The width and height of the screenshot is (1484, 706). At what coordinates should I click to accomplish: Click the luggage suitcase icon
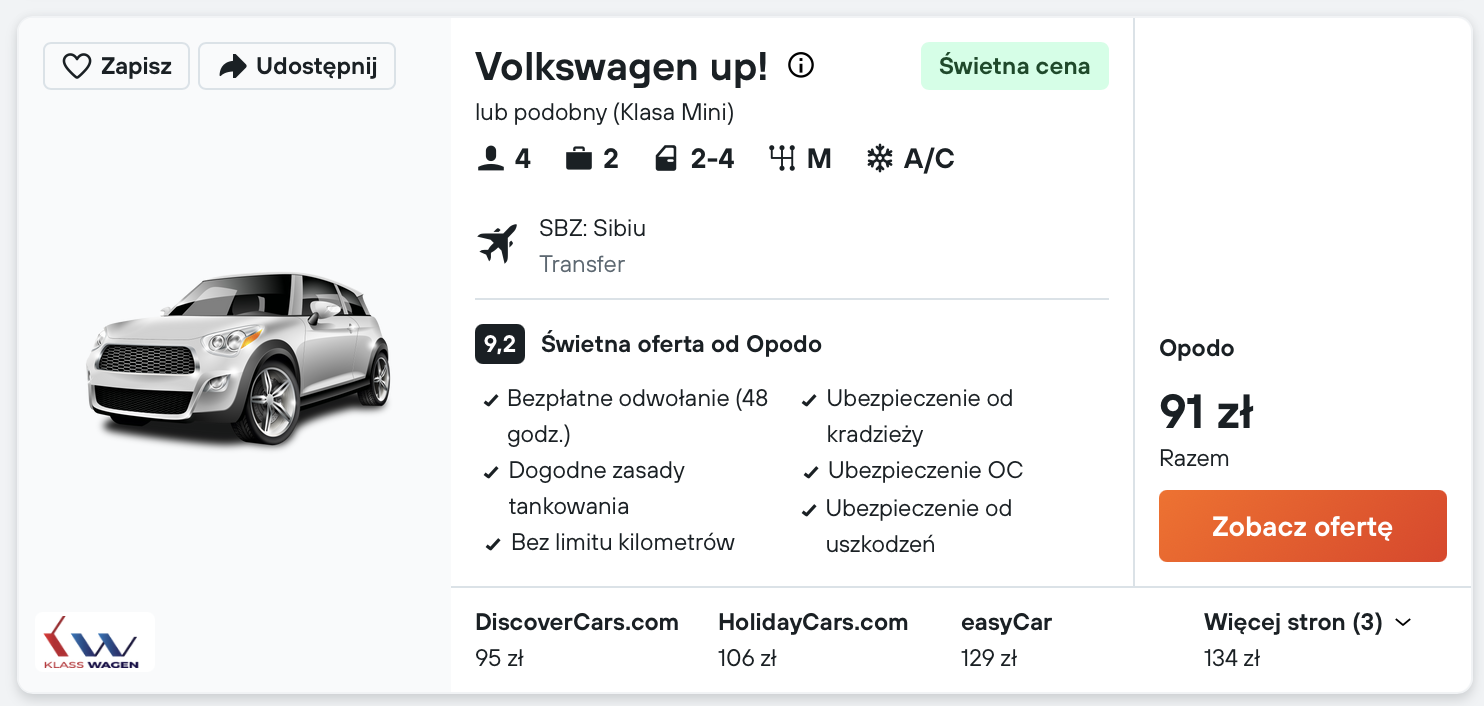click(579, 159)
